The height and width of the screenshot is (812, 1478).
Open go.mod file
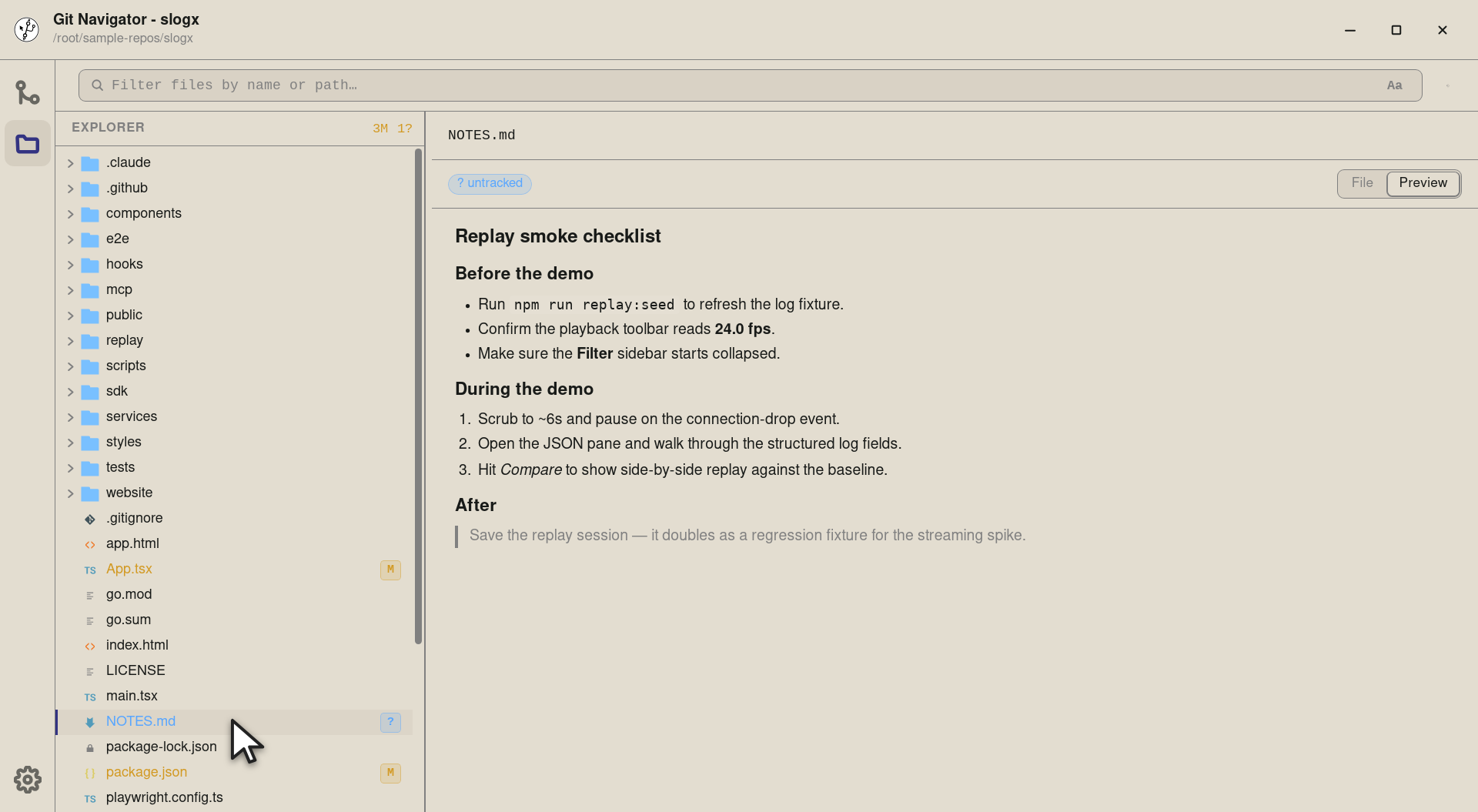[x=129, y=594]
